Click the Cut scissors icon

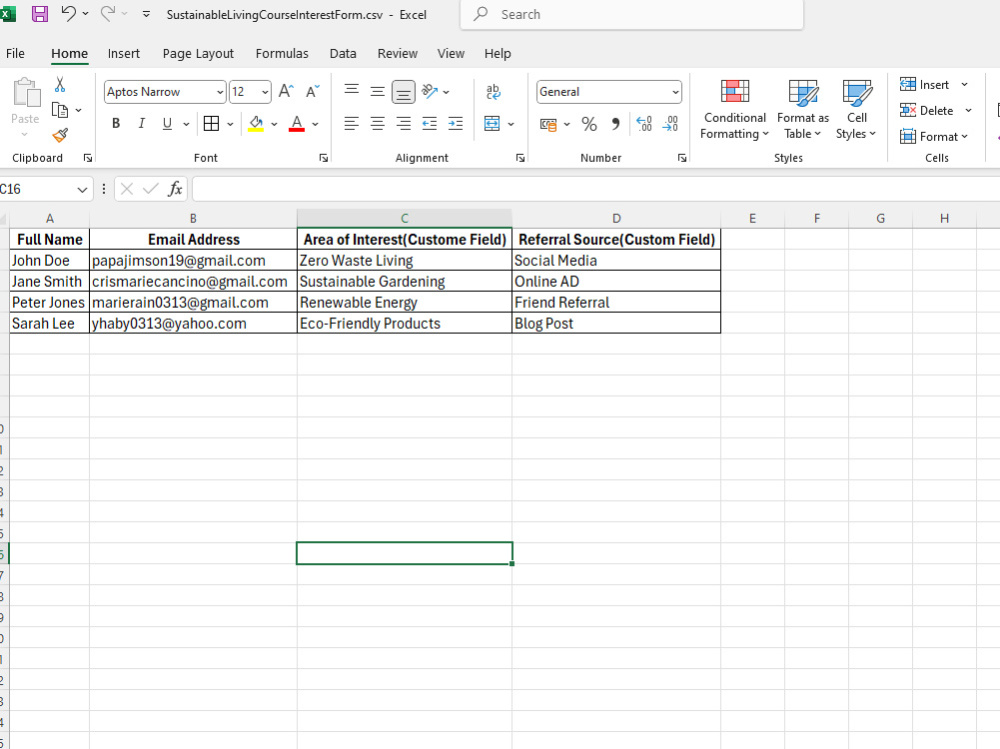(60, 84)
